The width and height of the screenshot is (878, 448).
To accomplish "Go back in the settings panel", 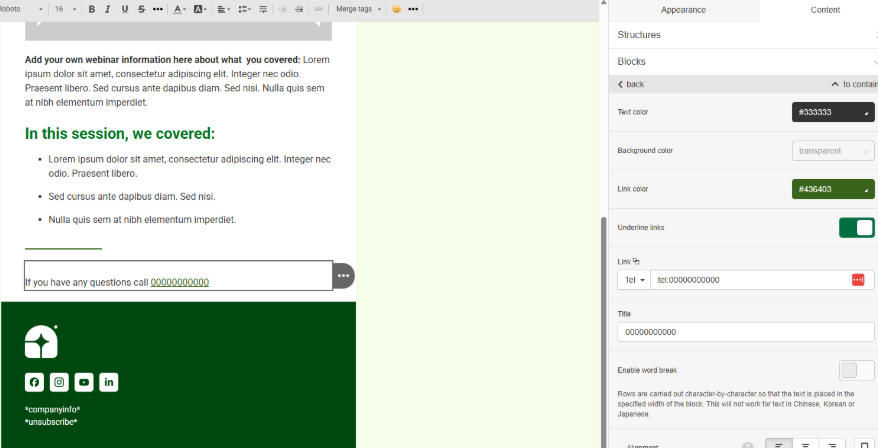I will tap(631, 84).
